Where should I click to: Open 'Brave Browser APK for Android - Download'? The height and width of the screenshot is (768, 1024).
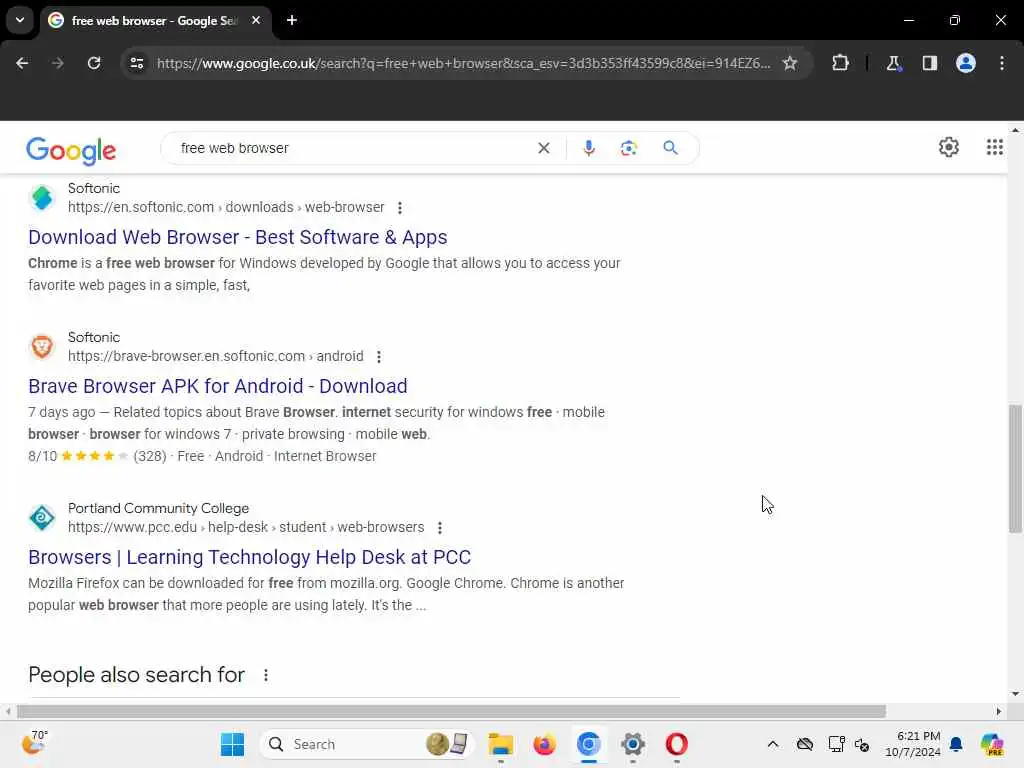(x=217, y=386)
